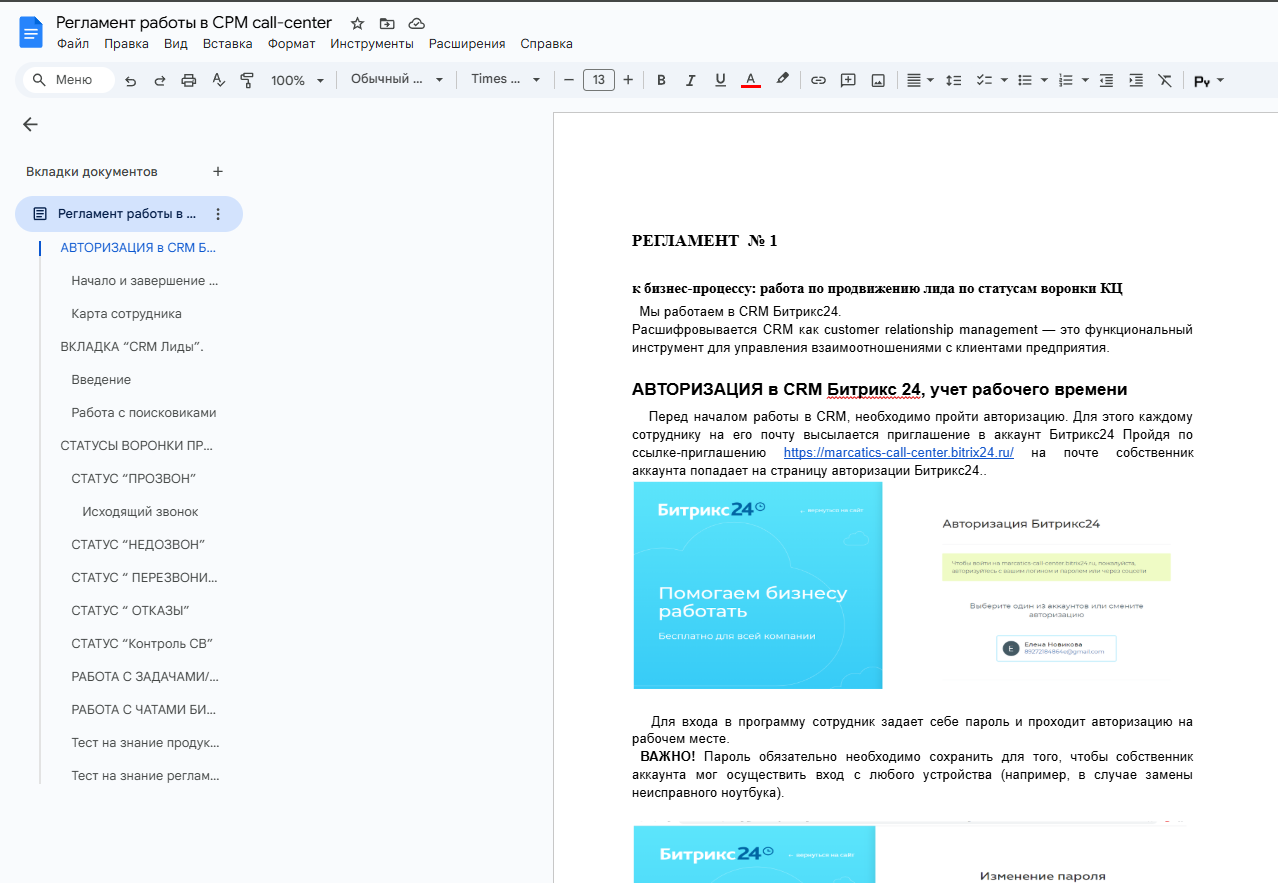Increase font size with plus button
The image size is (1278, 883).
pyautogui.click(x=628, y=80)
